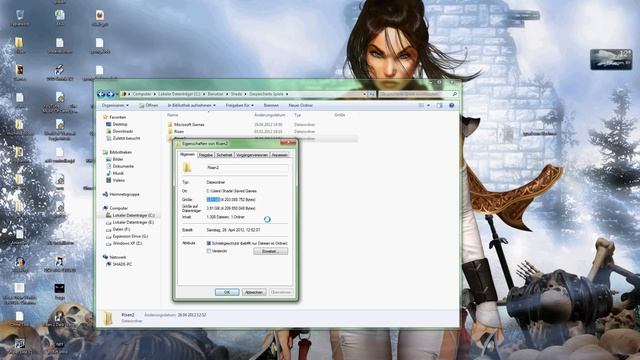This screenshot has width=640, height=360.
Task: Click the Risen2 folder name field
Action: coord(247,167)
